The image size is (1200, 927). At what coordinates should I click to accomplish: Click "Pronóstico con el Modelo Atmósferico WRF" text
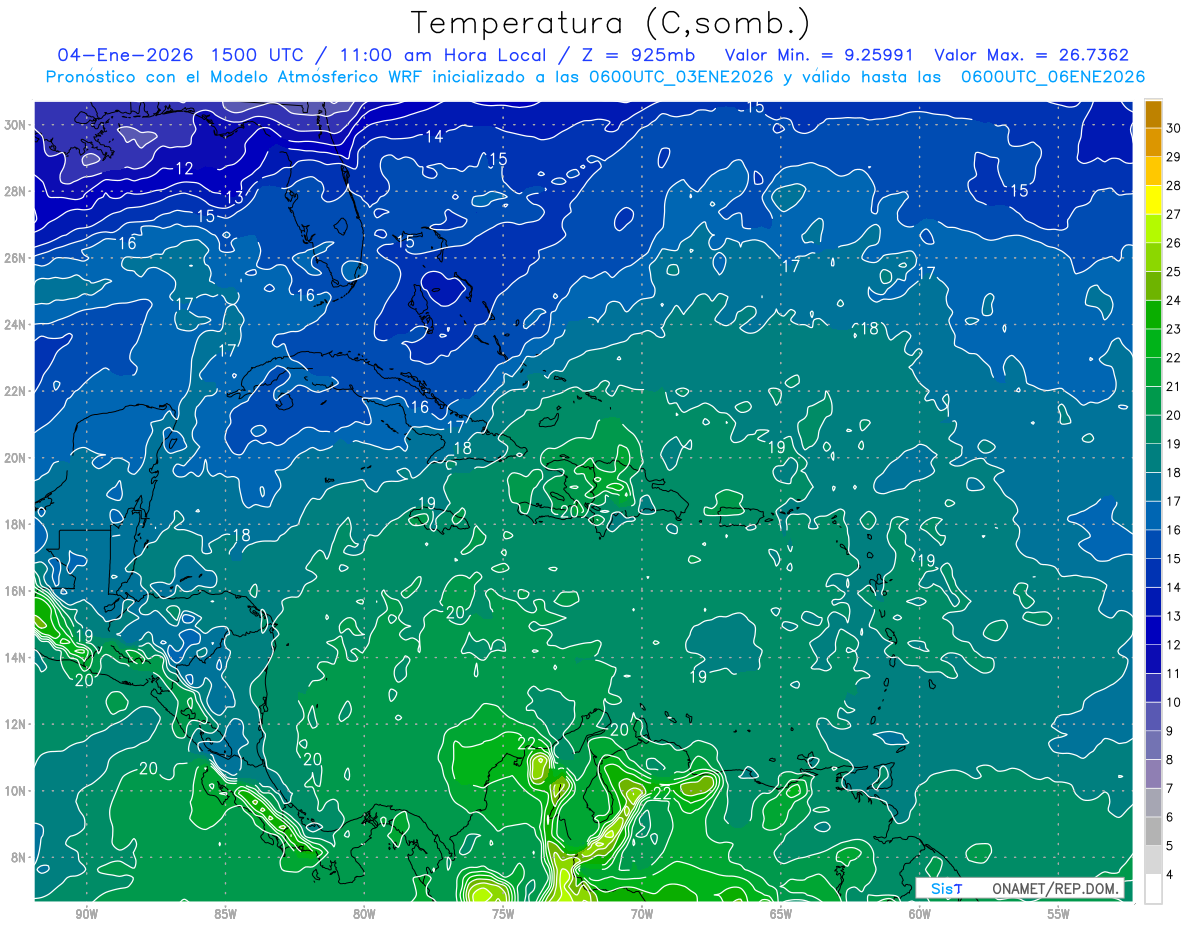(236, 77)
